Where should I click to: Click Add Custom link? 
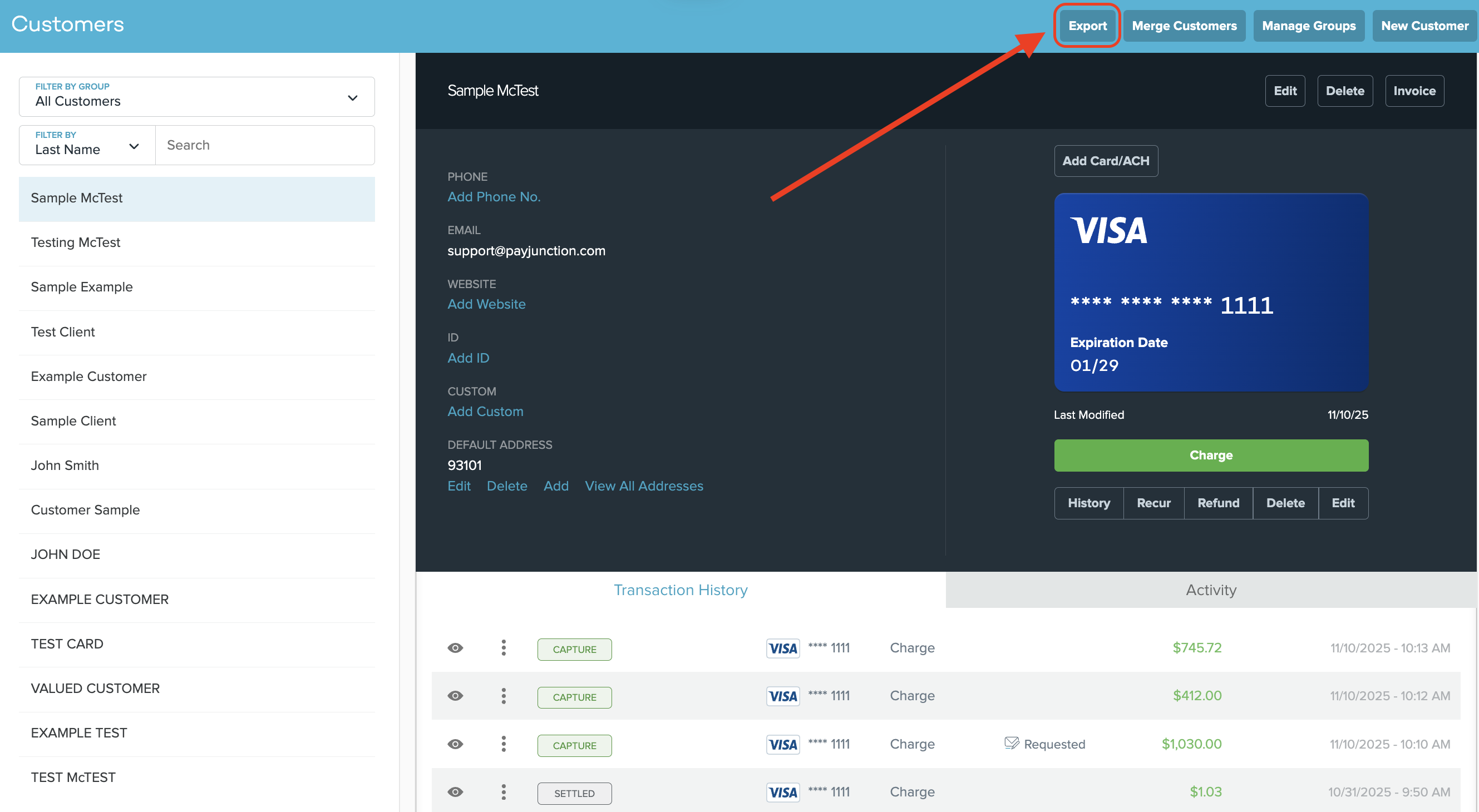click(x=485, y=412)
